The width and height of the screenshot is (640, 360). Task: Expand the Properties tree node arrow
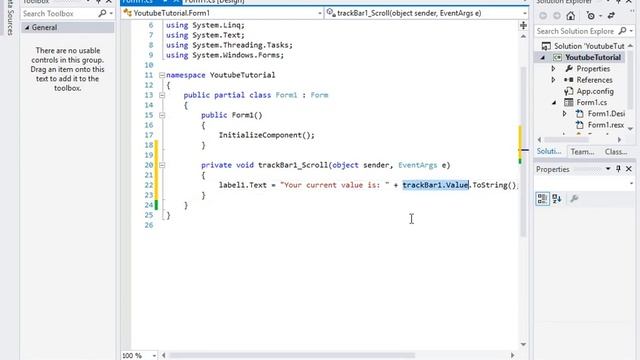point(553,69)
